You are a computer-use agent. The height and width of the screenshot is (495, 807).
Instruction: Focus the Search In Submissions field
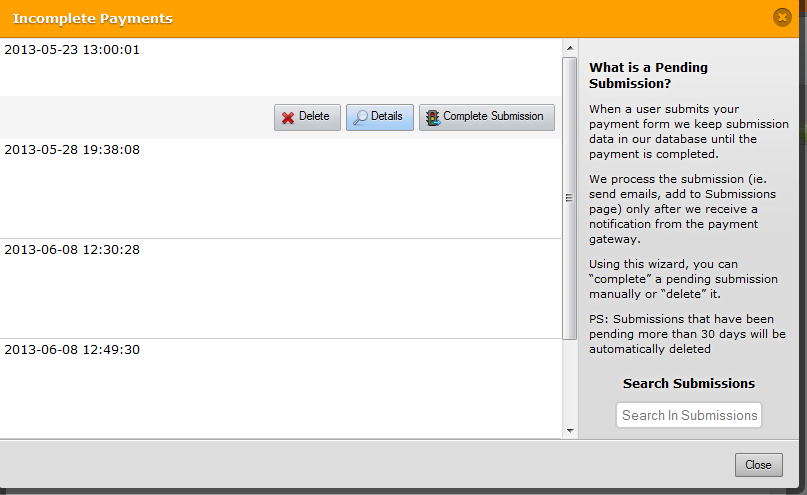click(x=689, y=415)
